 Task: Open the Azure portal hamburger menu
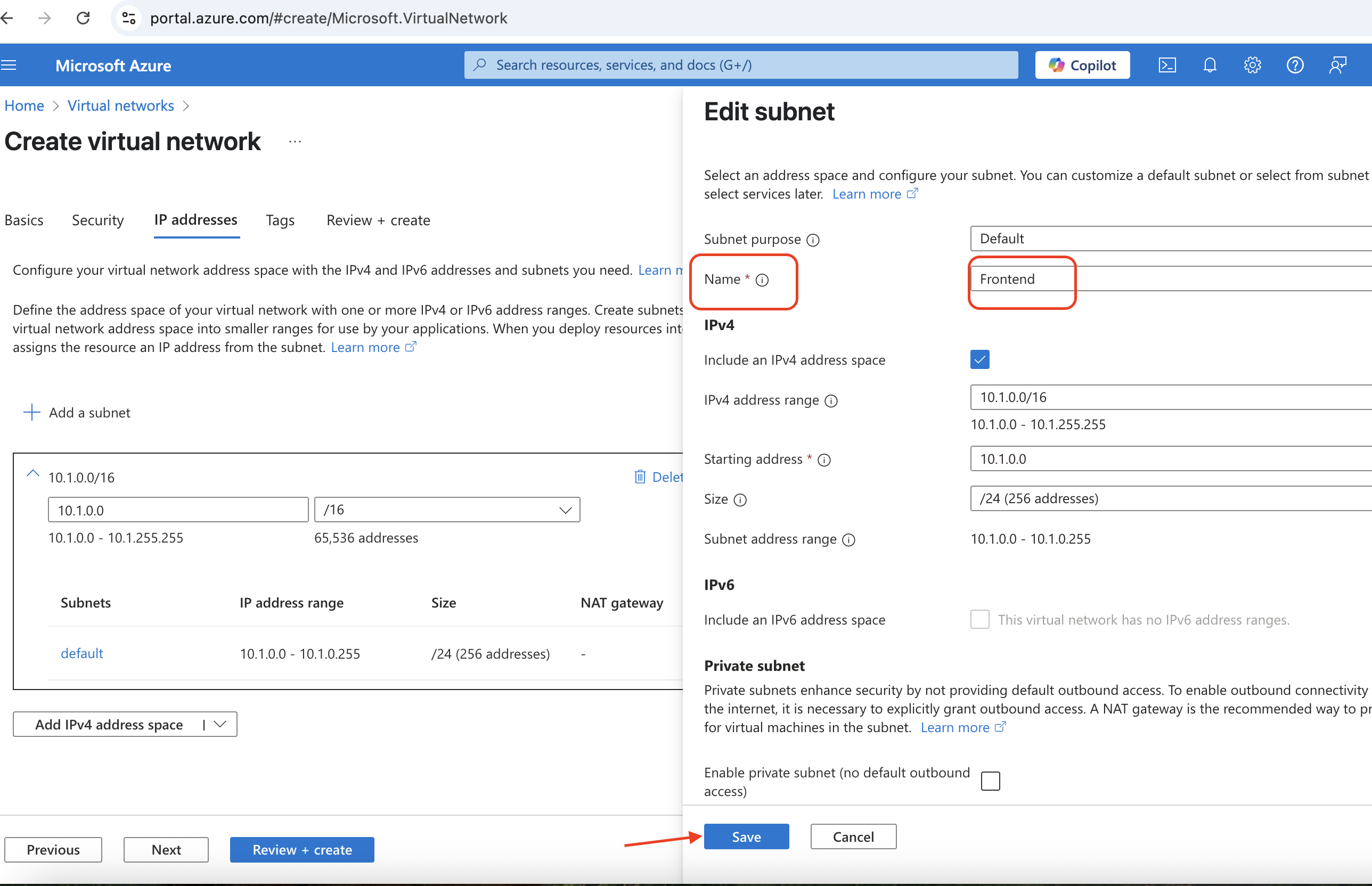[9, 65]
